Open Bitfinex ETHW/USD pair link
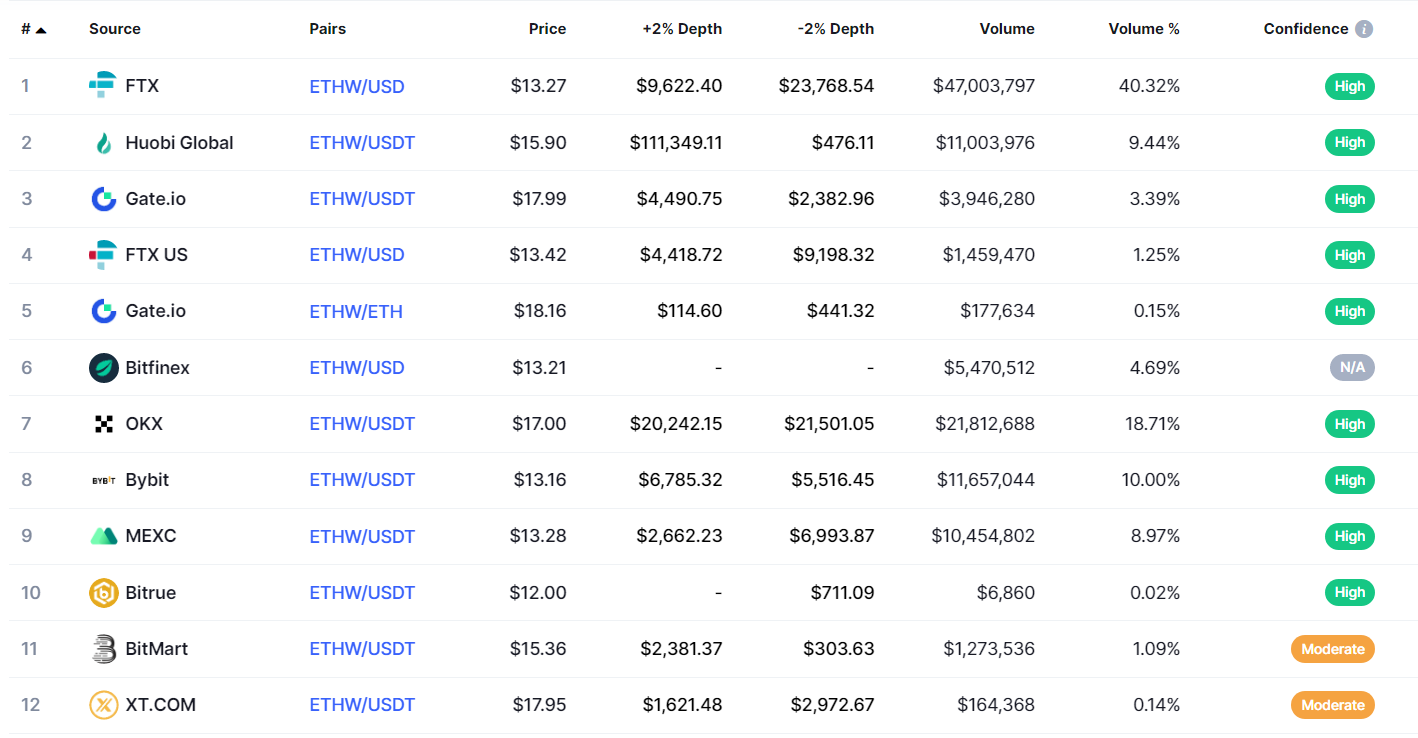The width and height of the screenshot is (1418, 738). (x=357, y=368)
